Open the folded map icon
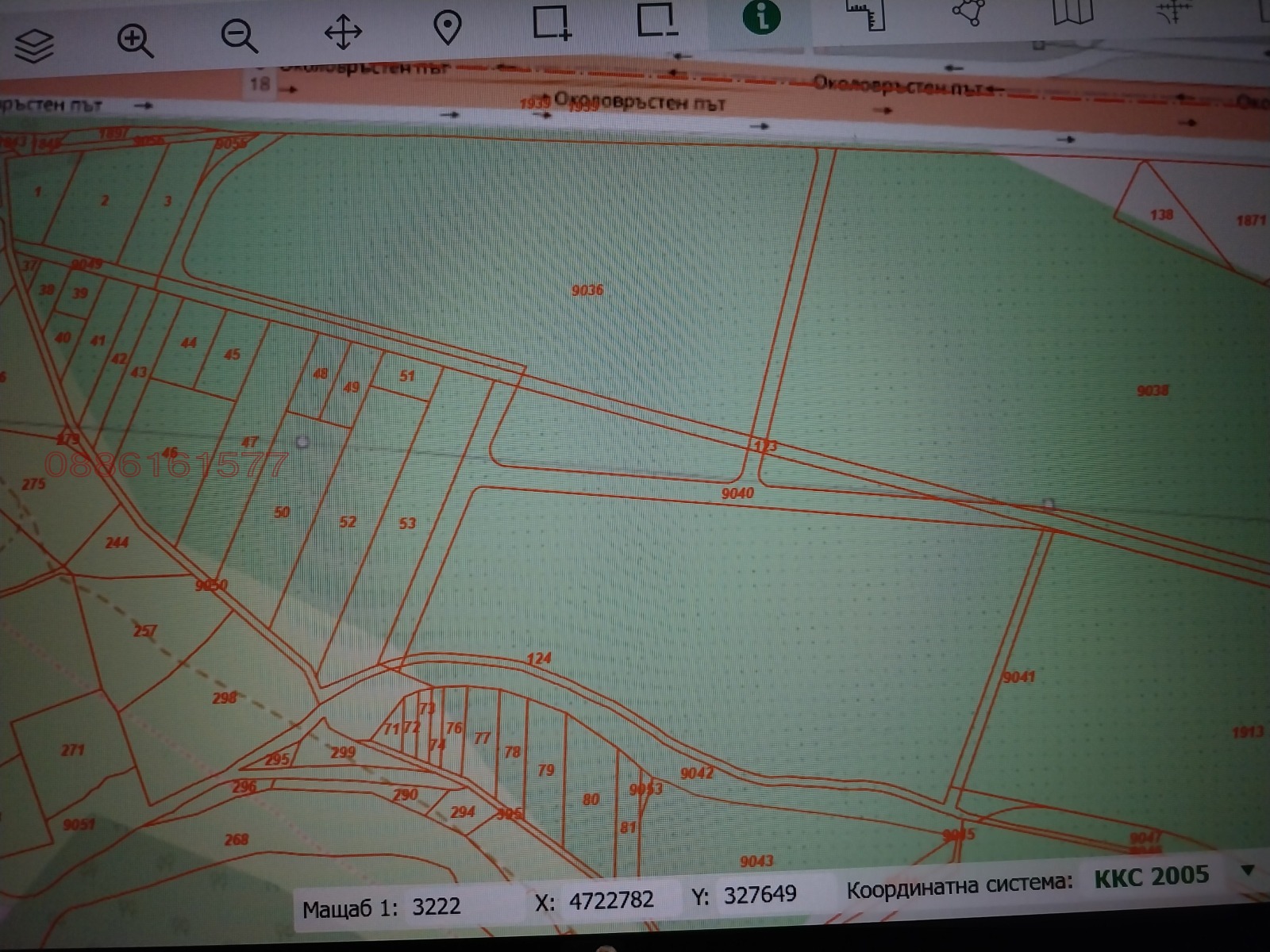This screenshot has height=952, width=1270. click(1072, 11)
